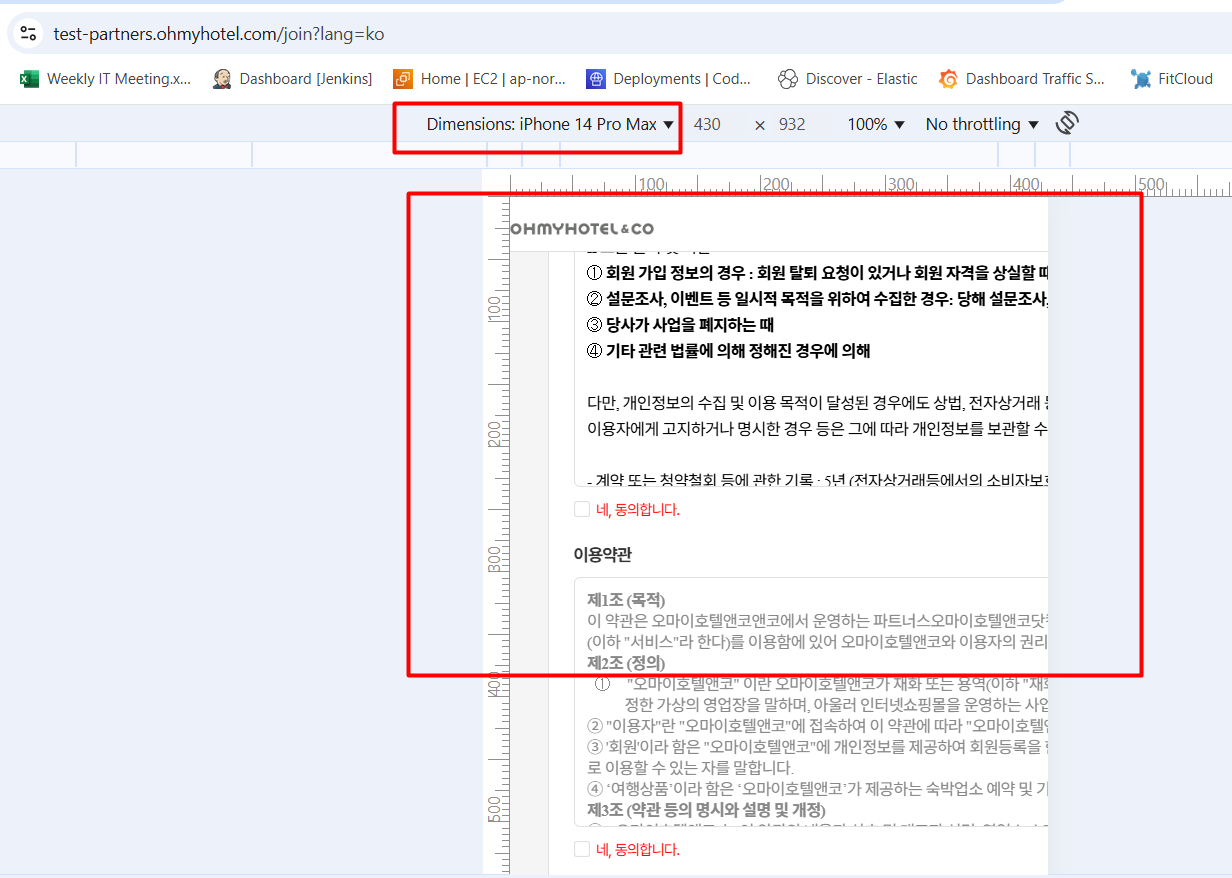Click the 이용약관 section heading

pos(603,555)
